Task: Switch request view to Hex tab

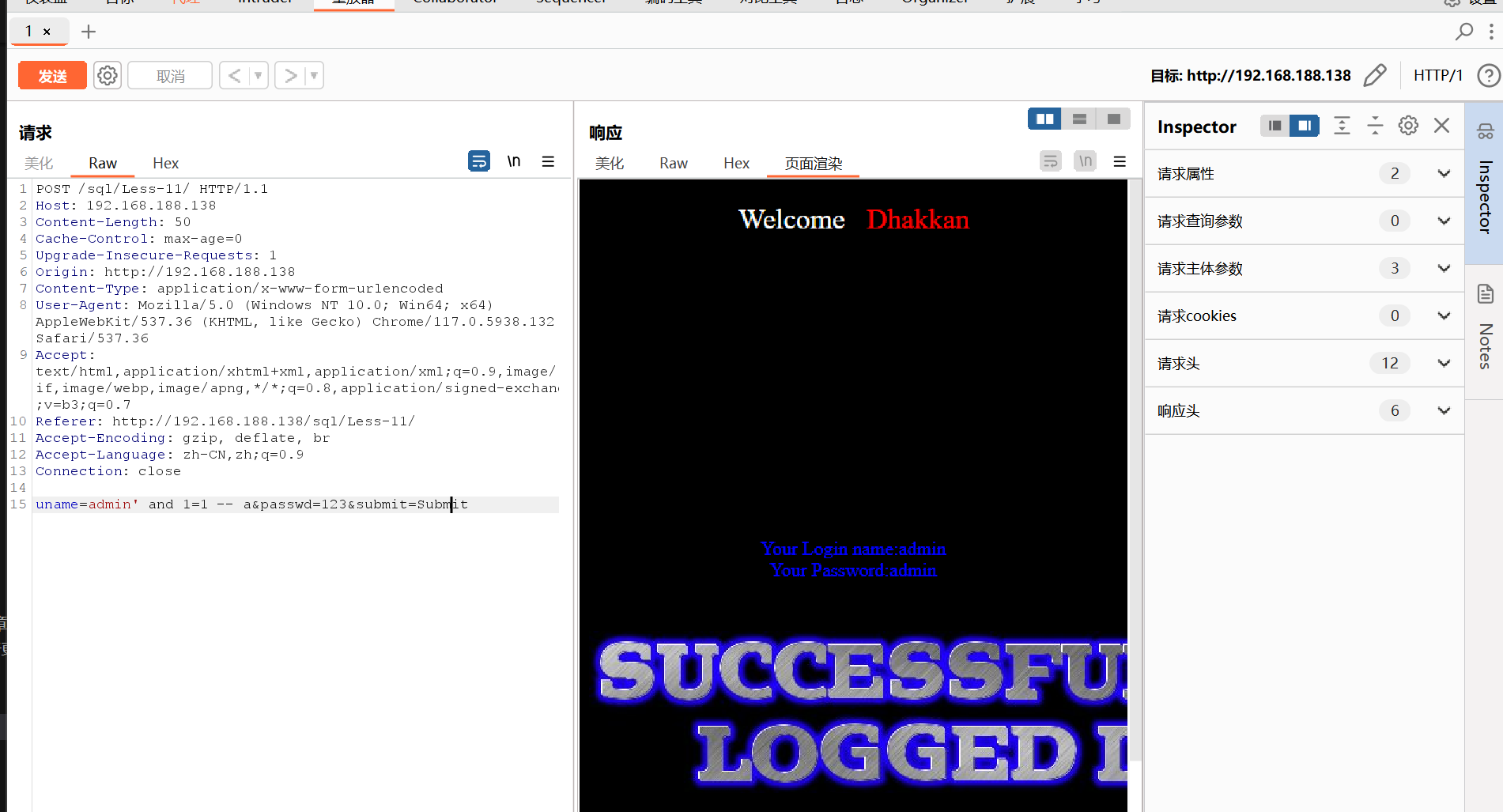Action: pos(166,163)
